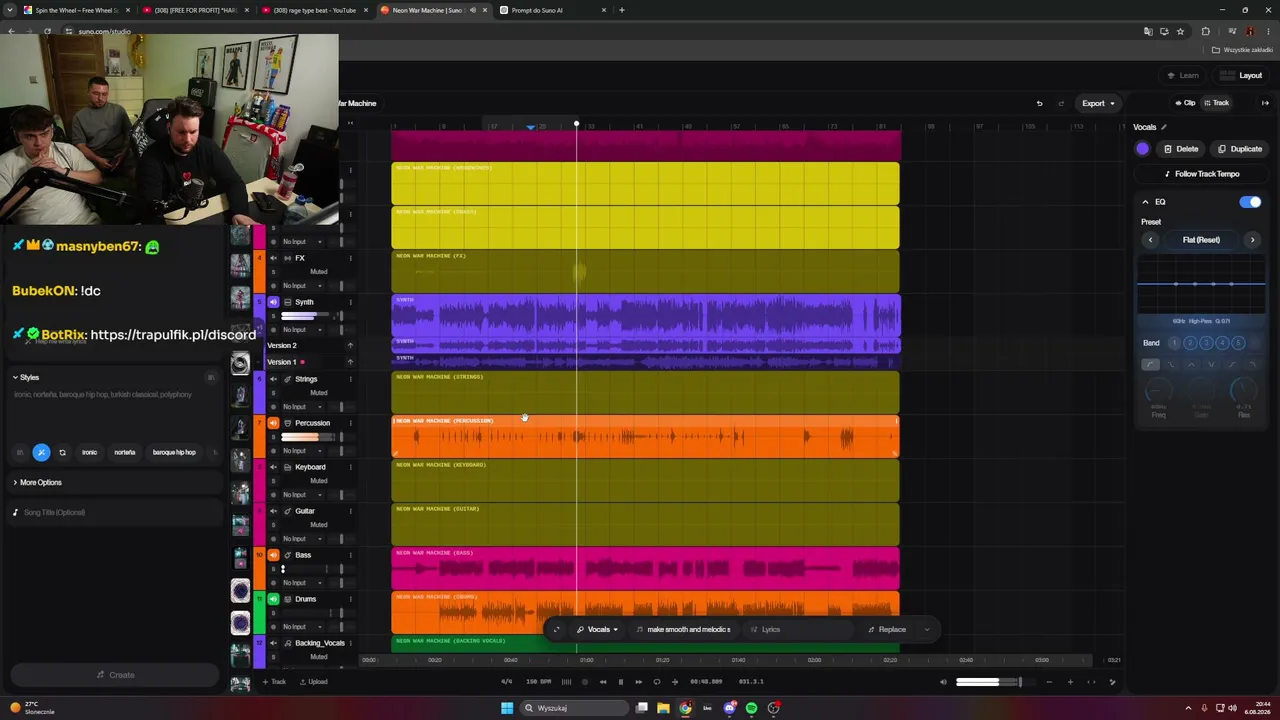The image size is (1280, 720).
Task: Collapse the right side panel
Action: (x=1265, y=103)
